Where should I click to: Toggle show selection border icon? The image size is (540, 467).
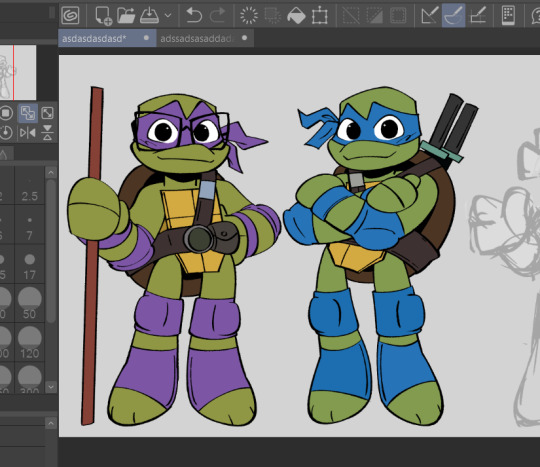click(398, 15)
